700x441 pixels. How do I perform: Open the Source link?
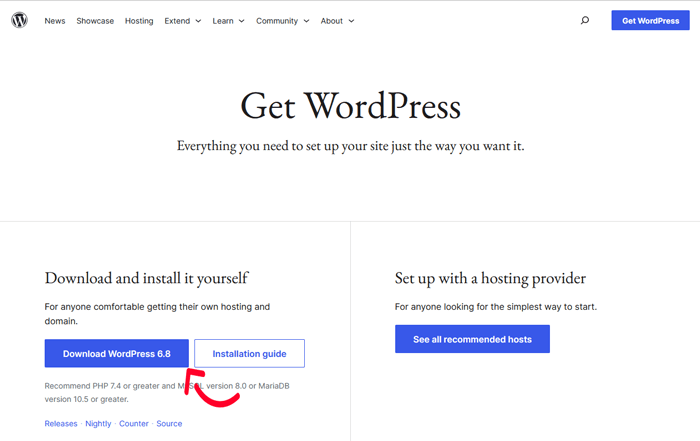coord(169,424)
